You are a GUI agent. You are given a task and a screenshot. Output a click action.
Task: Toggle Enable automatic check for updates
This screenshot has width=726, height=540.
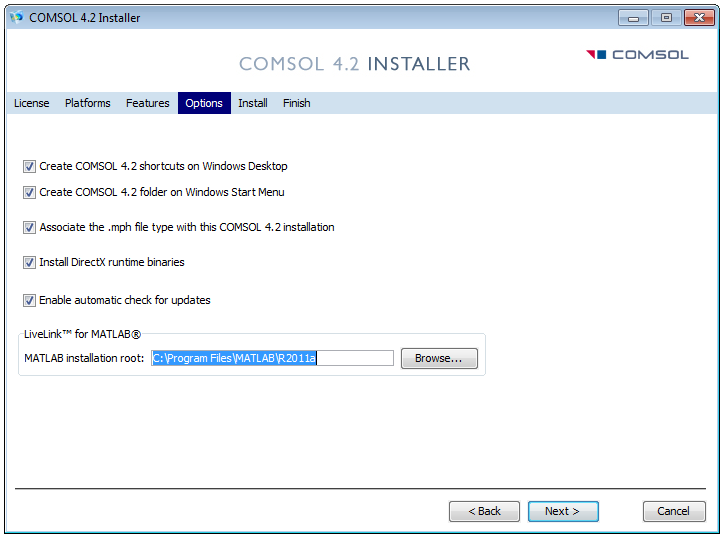(29, 301)
